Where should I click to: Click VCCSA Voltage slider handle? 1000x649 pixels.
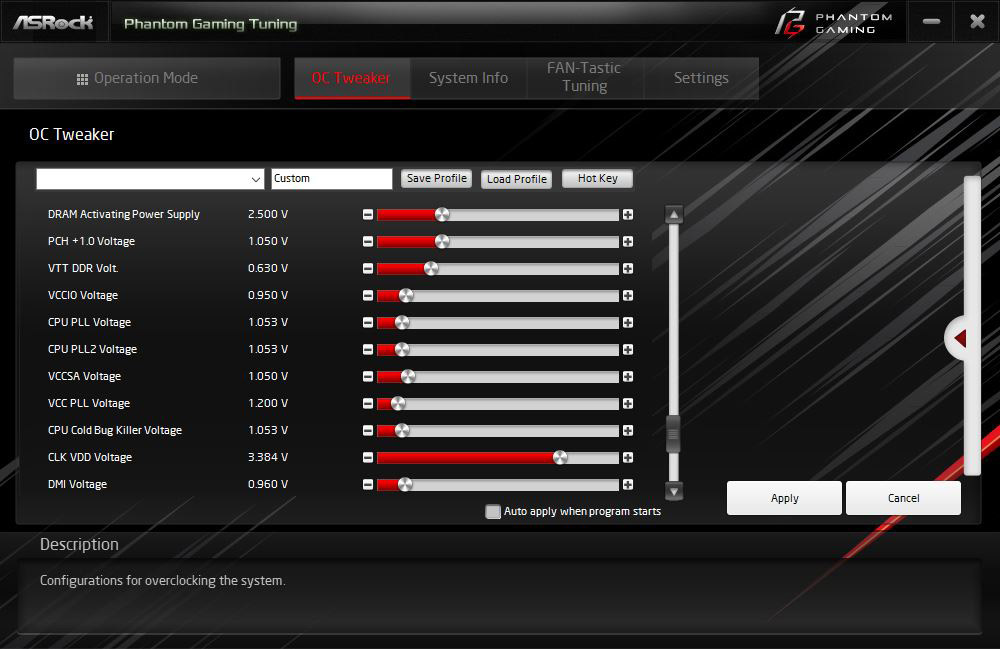pyautogui.click(x=408, y=377)
